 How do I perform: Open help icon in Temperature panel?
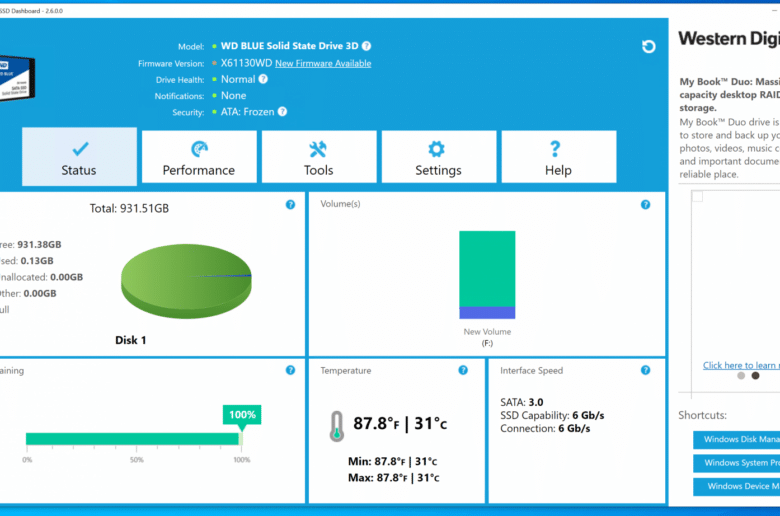point(463,370)
